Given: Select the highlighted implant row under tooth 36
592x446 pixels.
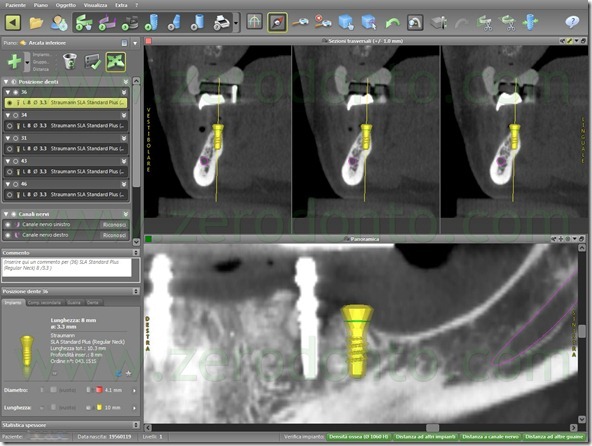Looking at the screenshot, I should click(66, 103).
